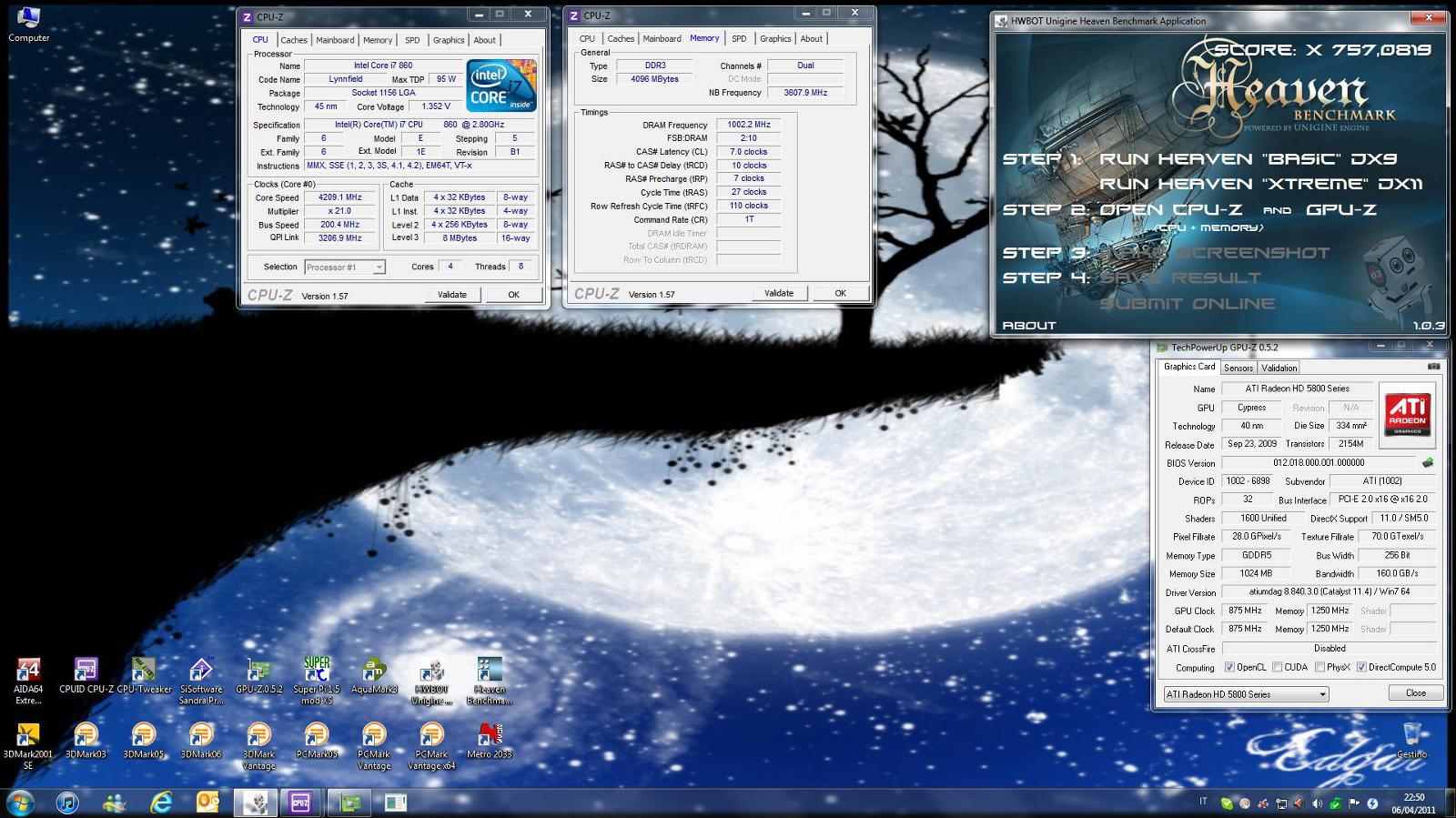The width and height of the screenshot is (1456, 818).
Task: Open the Windows Start menu
Action: pyautogui.click(x=20, y=803)
